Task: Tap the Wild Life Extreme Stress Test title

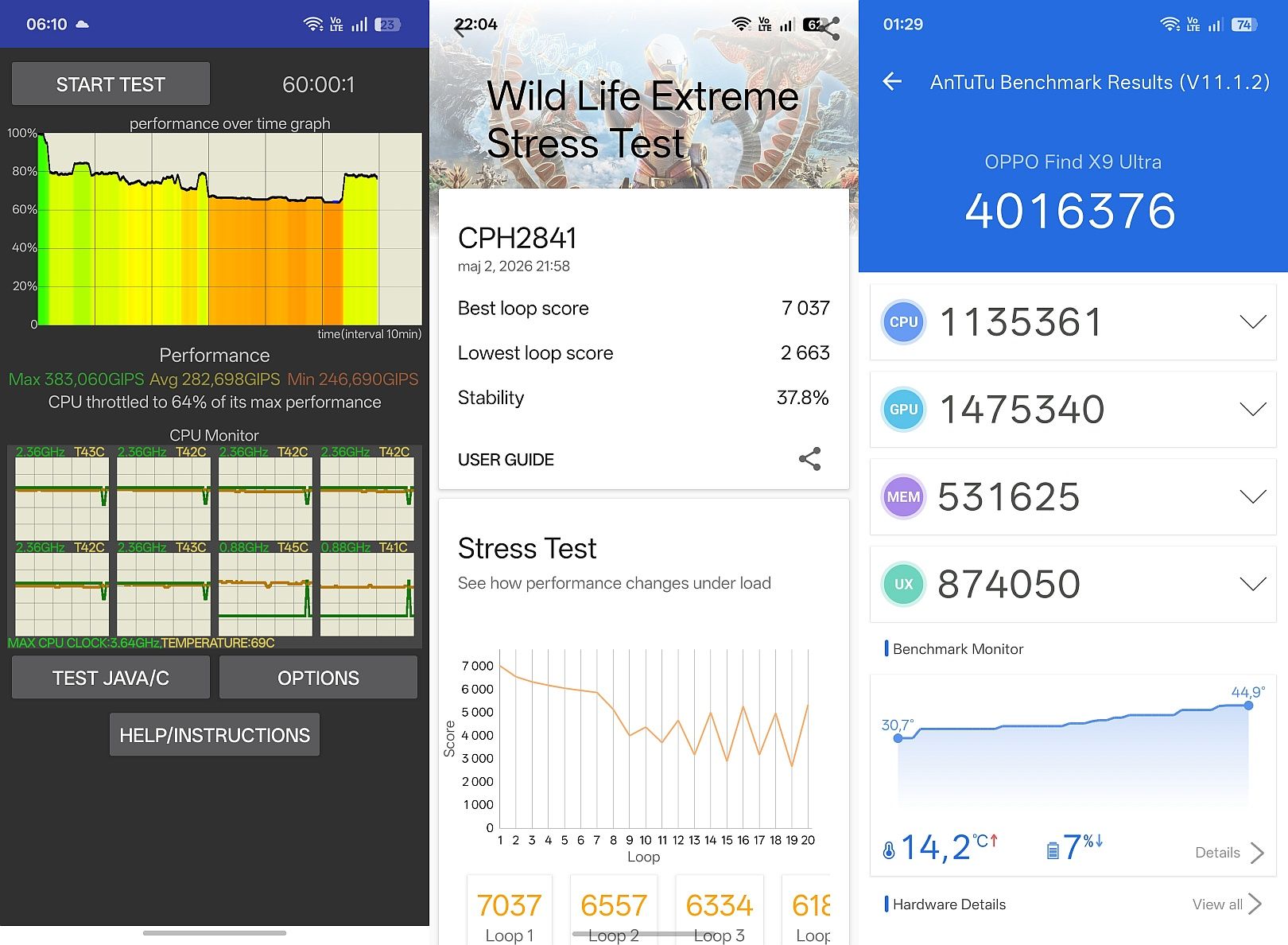Action: (x=642, y=120)
